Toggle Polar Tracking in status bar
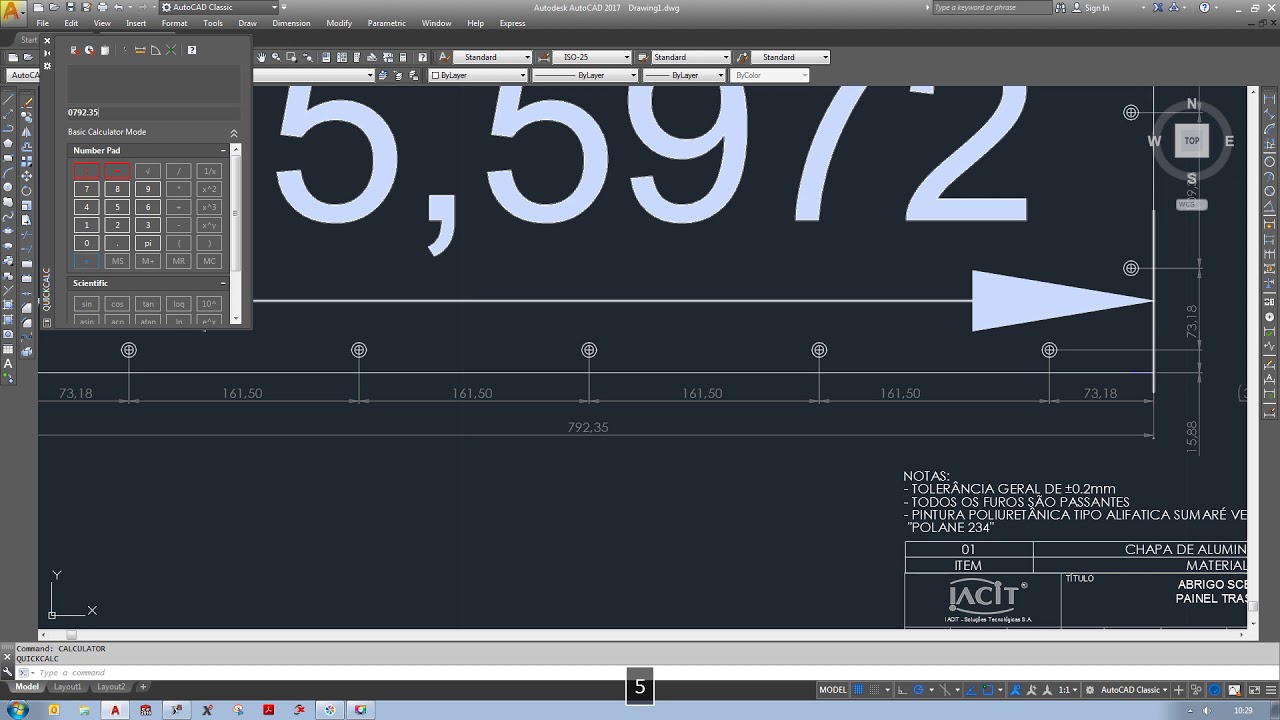 (918, 690)
